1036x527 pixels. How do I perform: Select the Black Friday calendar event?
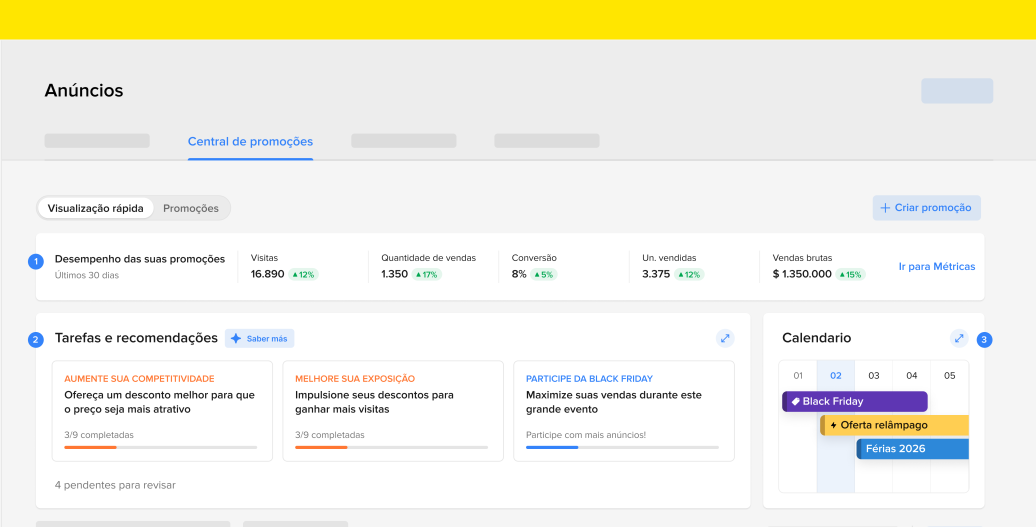pos(855,402)
